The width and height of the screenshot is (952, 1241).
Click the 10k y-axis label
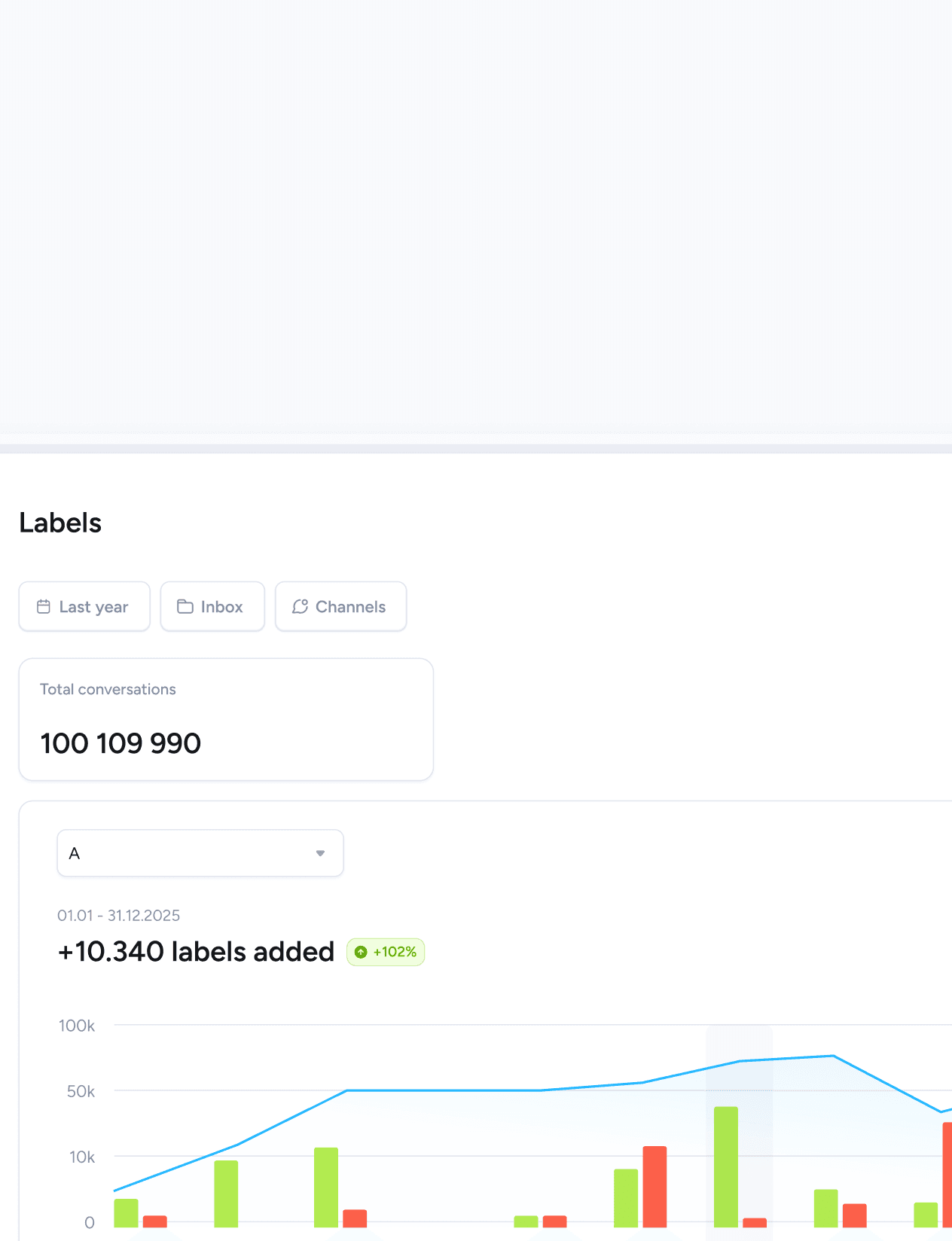click(81, 1157)
